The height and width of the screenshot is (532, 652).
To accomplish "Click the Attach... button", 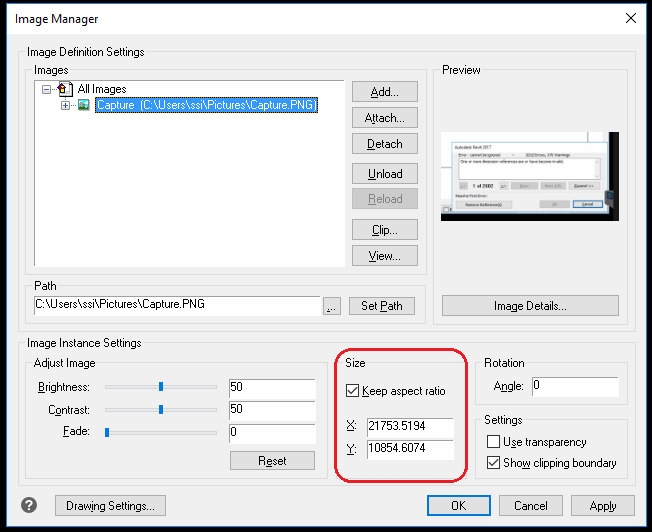I will 385,118.
